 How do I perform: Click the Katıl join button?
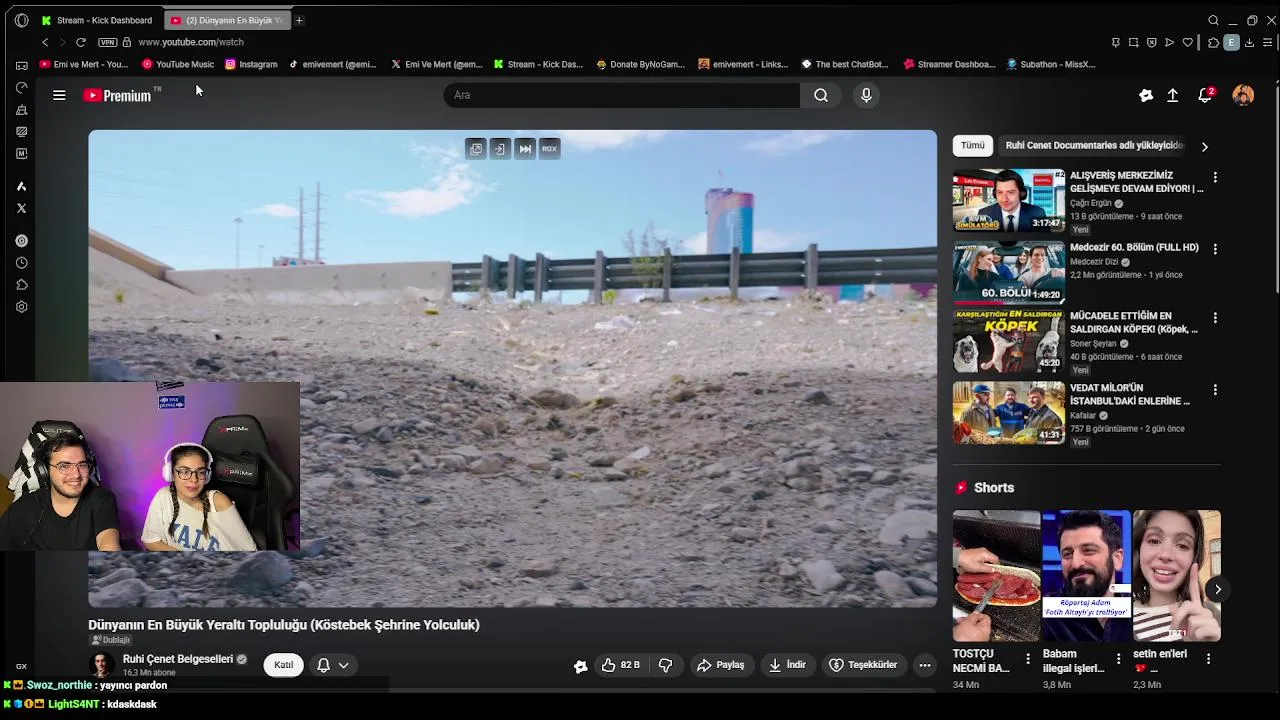[x=284, y=665]
